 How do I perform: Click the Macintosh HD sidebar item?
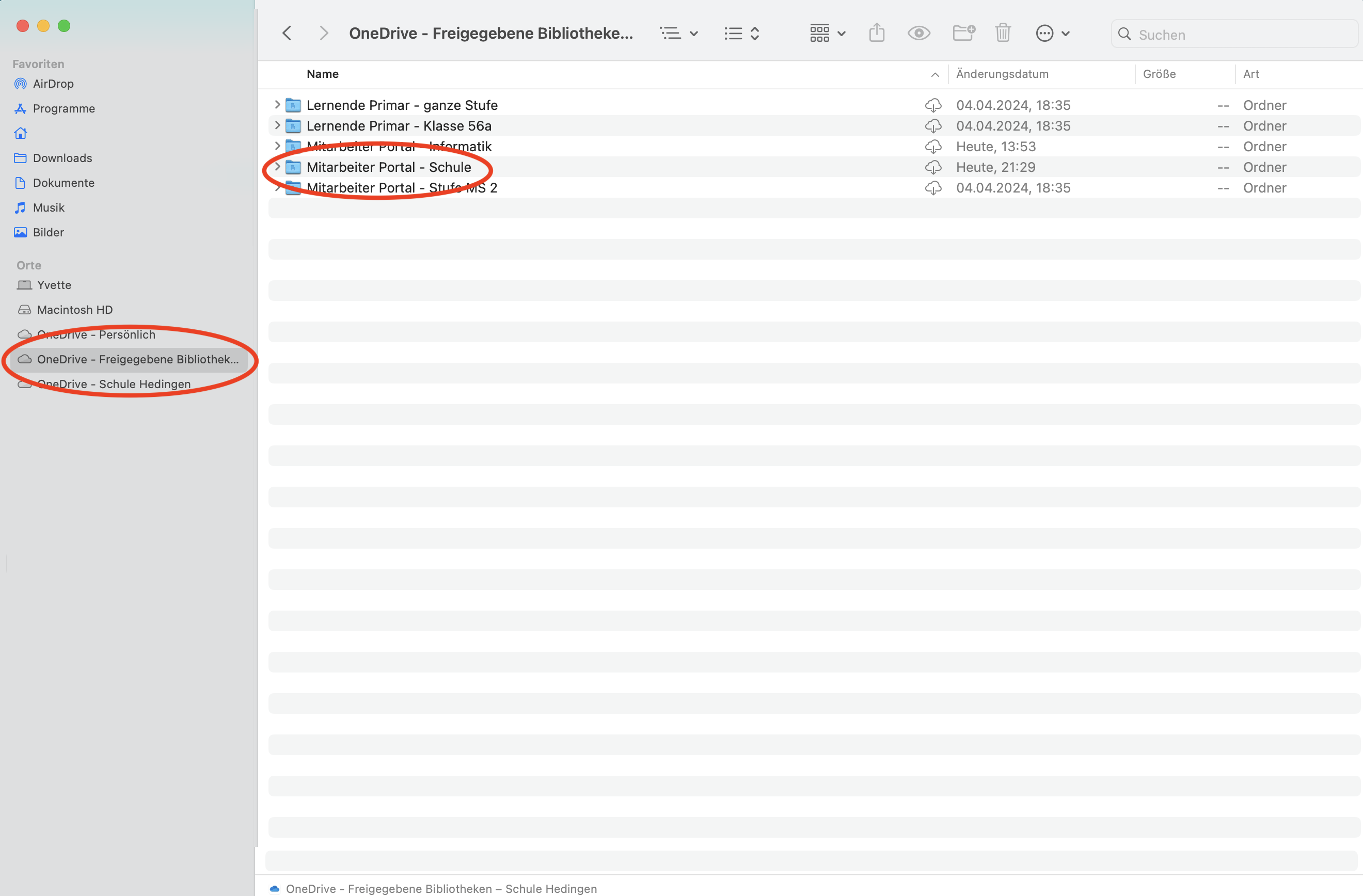click(x=74, y=310)
